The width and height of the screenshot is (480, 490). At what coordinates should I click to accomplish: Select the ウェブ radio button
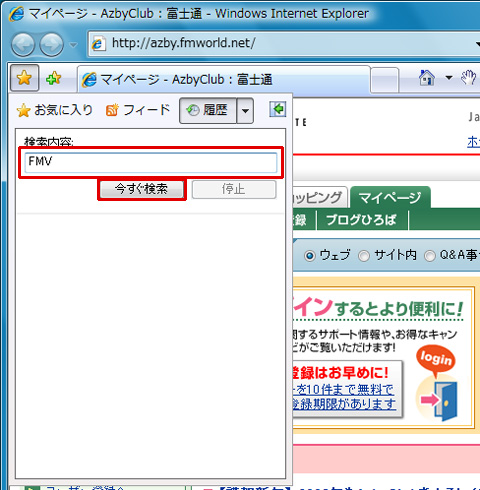tap(310, 256)
